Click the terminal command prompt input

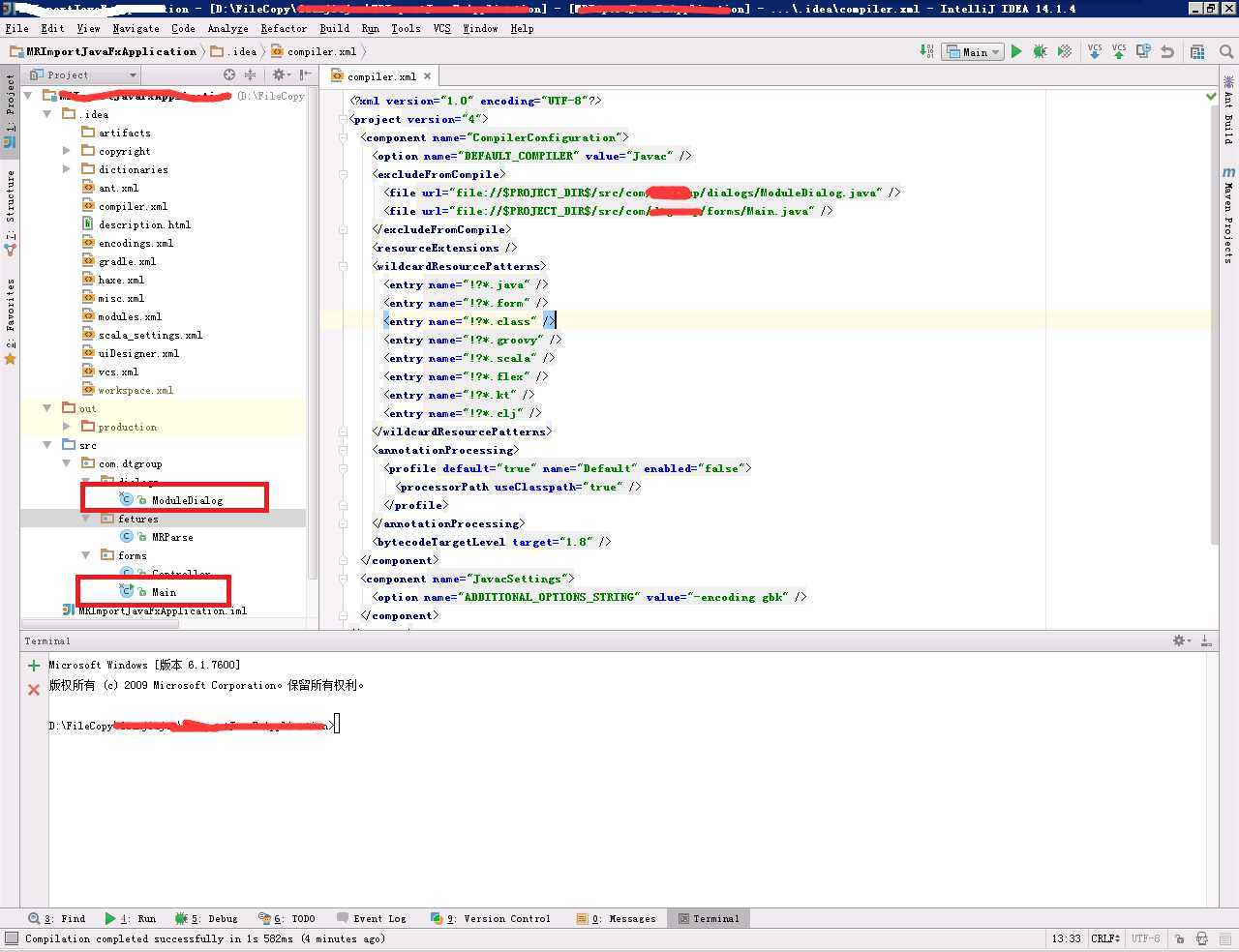click(x=337, y=725)
